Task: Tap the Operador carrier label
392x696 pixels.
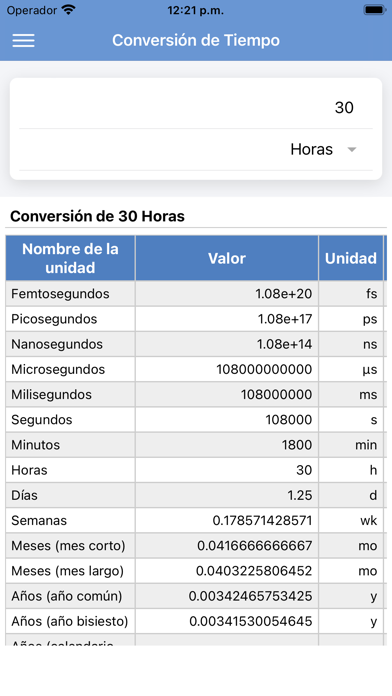Action: click(x=32, y=10)
